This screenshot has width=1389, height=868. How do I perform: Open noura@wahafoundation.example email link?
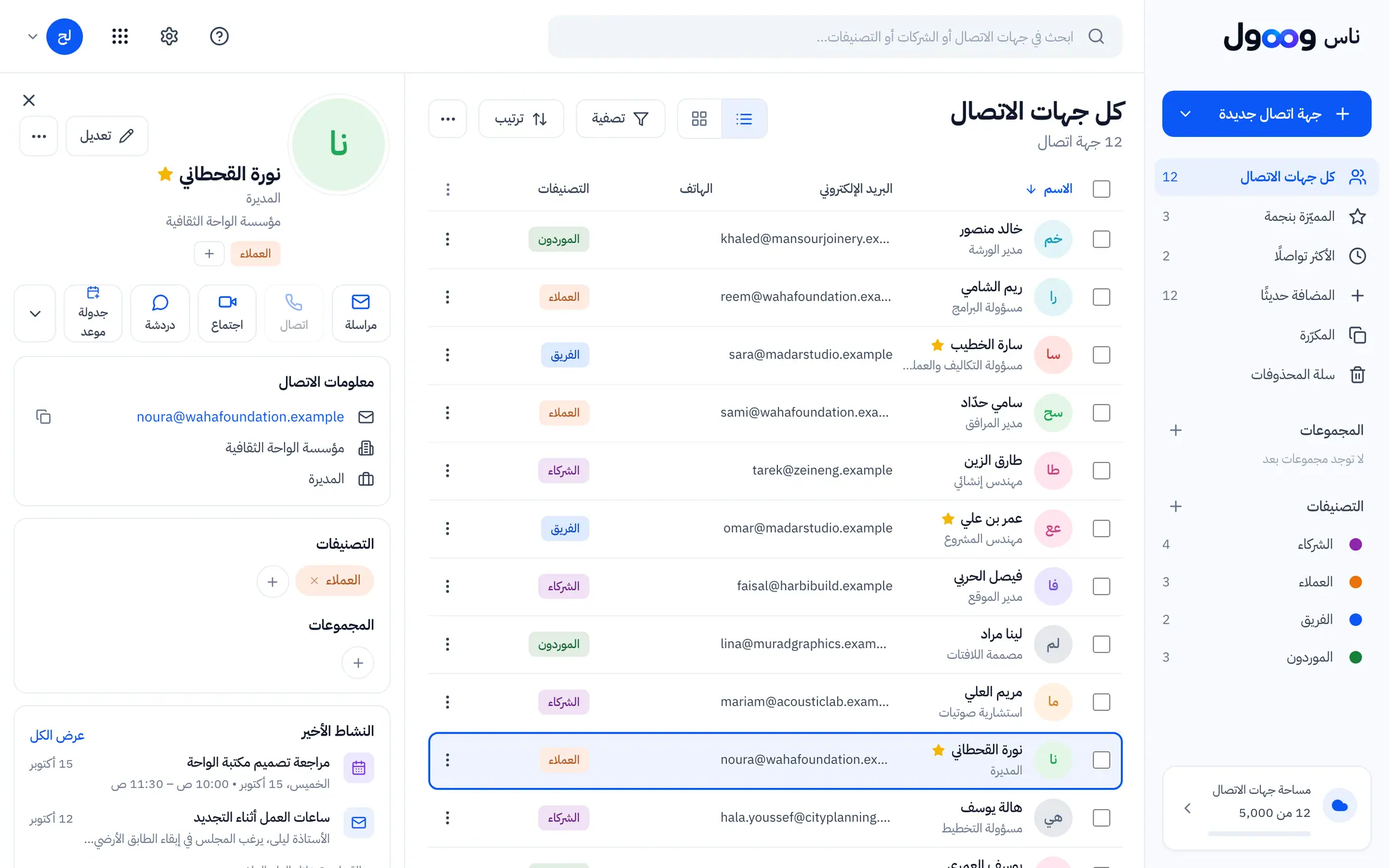pos(241,417)
